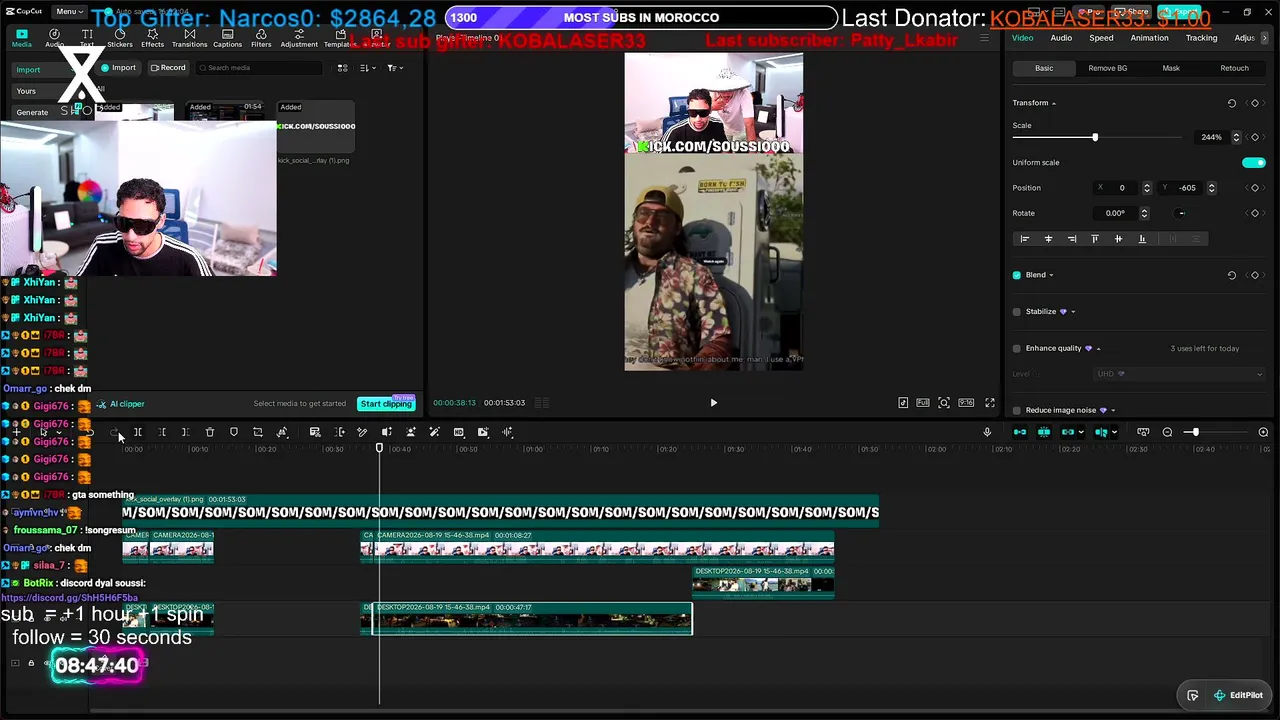
Task: Click the align left icon
Action: point(1024,239)
